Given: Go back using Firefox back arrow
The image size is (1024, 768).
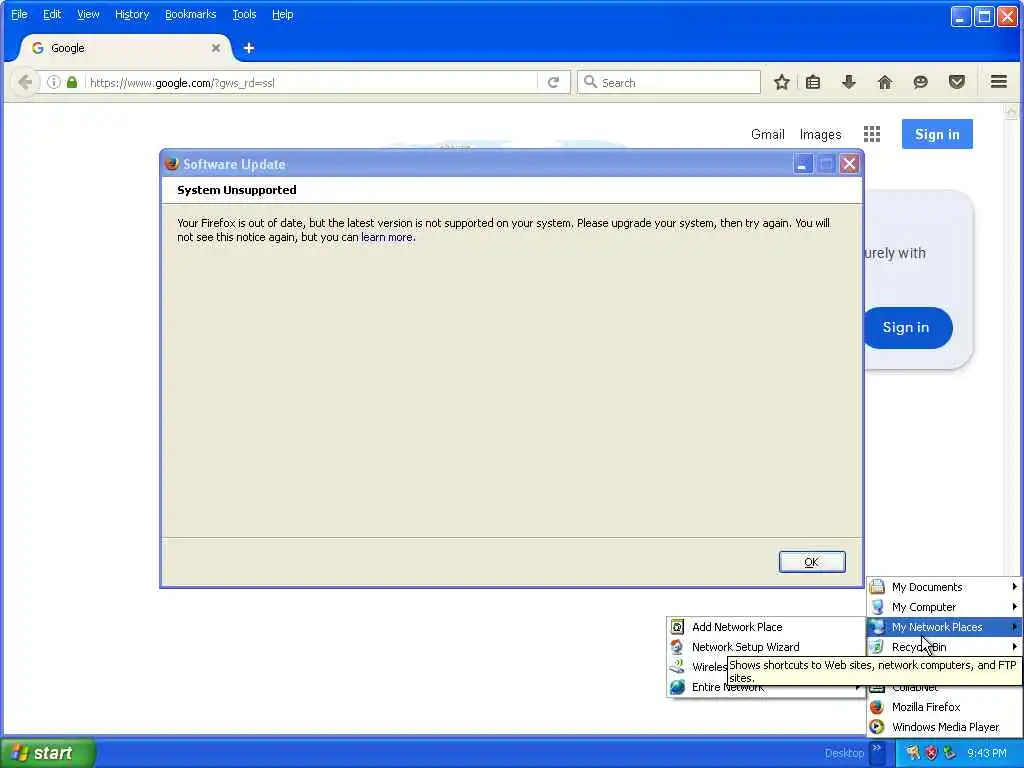Looking at the screenshot, I should pos(25,82).
